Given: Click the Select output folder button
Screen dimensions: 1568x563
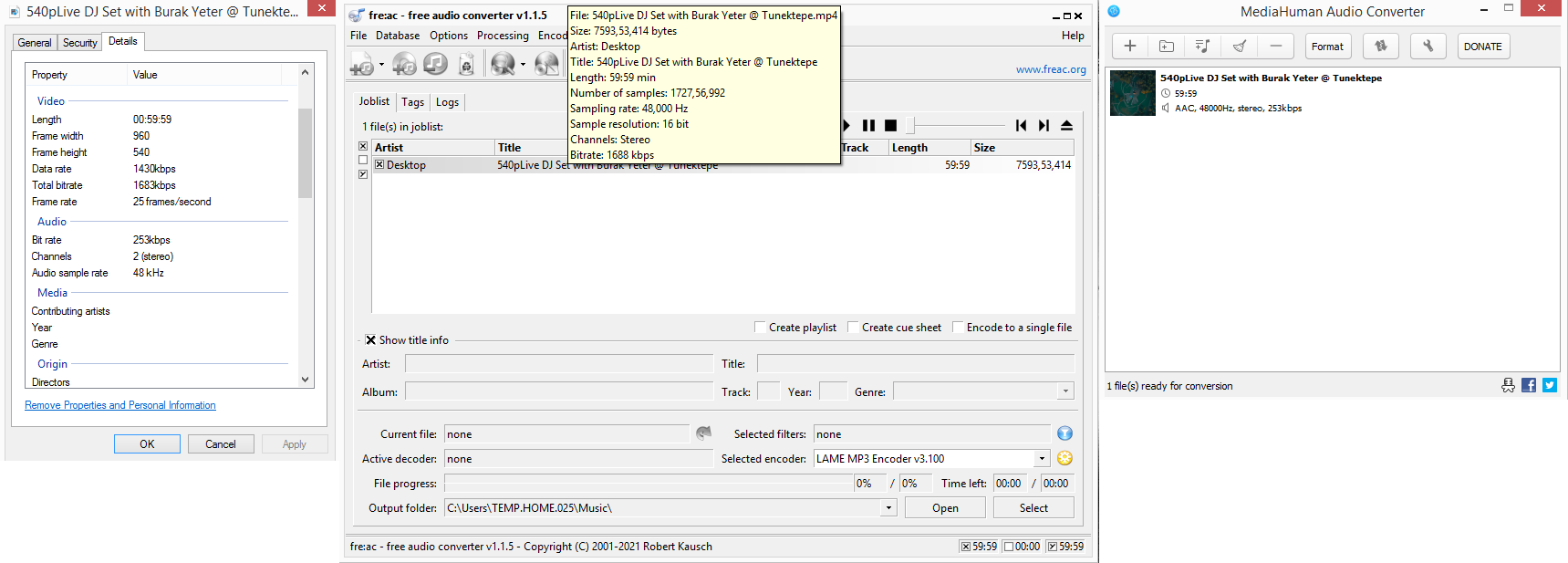Looking at the screenshot, I should 1033,507.
